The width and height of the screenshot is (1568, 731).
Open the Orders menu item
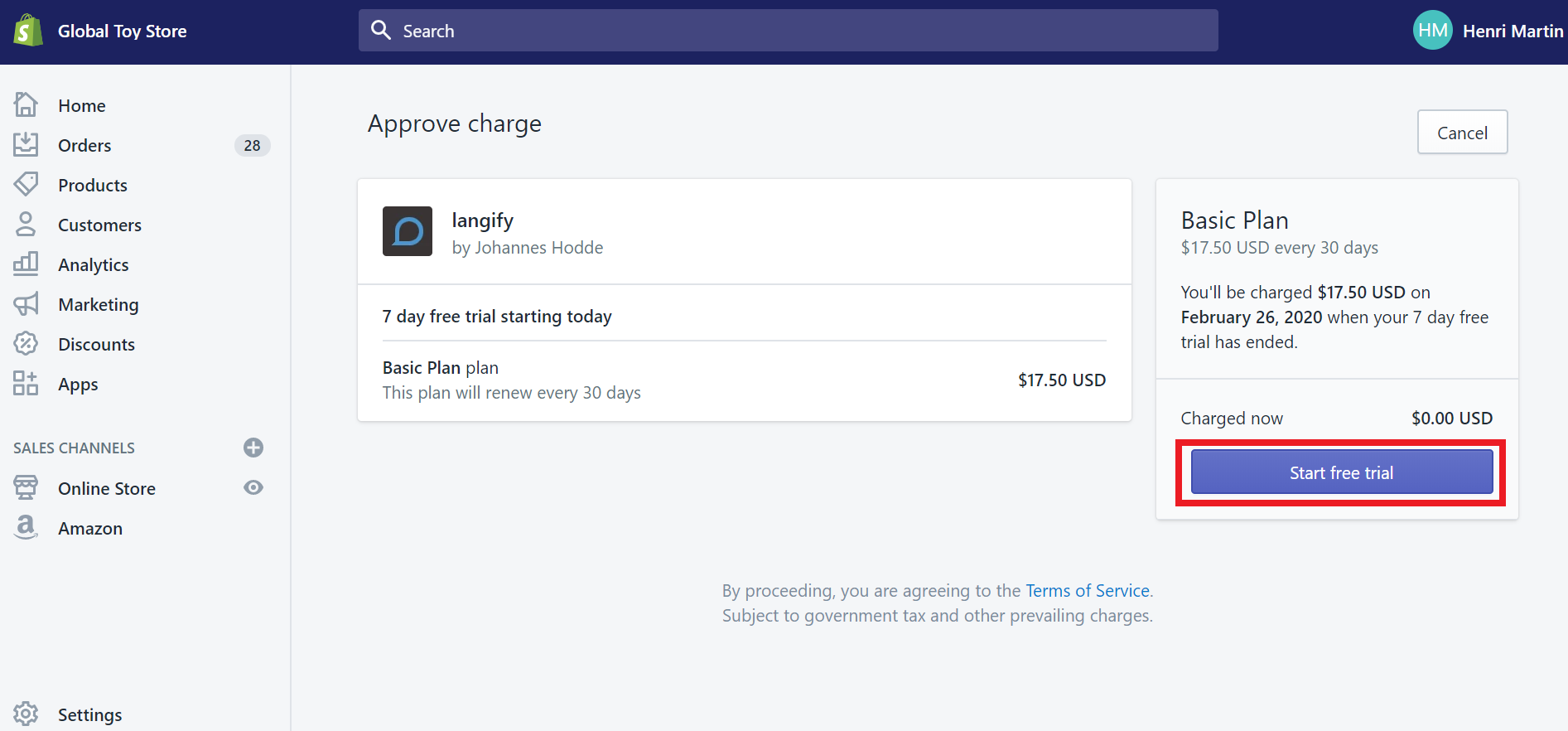pyautogui.click(x=84, y=145)
